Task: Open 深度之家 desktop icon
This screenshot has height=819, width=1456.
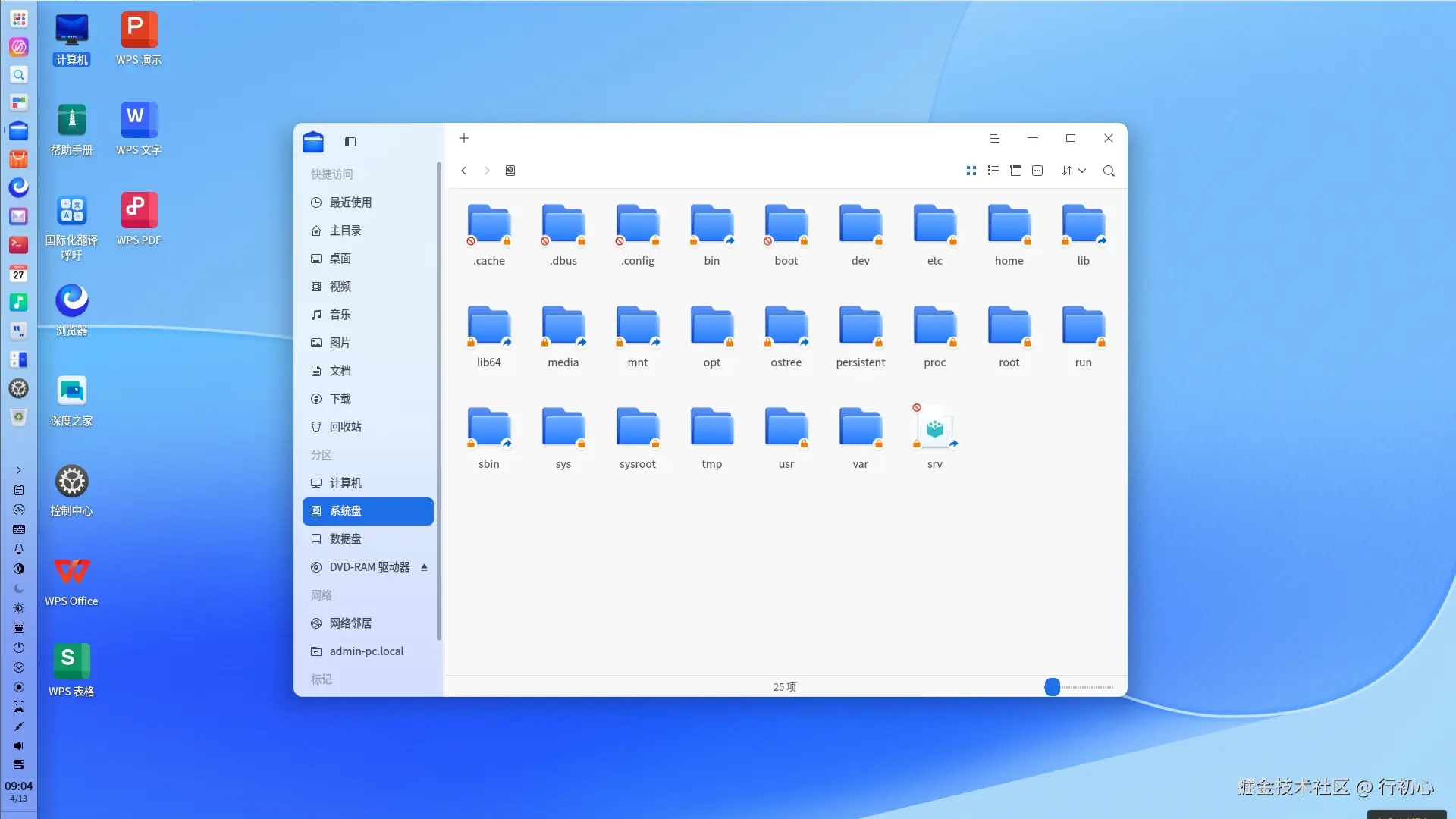Action: pyautogui.click(x=72, y=400)
